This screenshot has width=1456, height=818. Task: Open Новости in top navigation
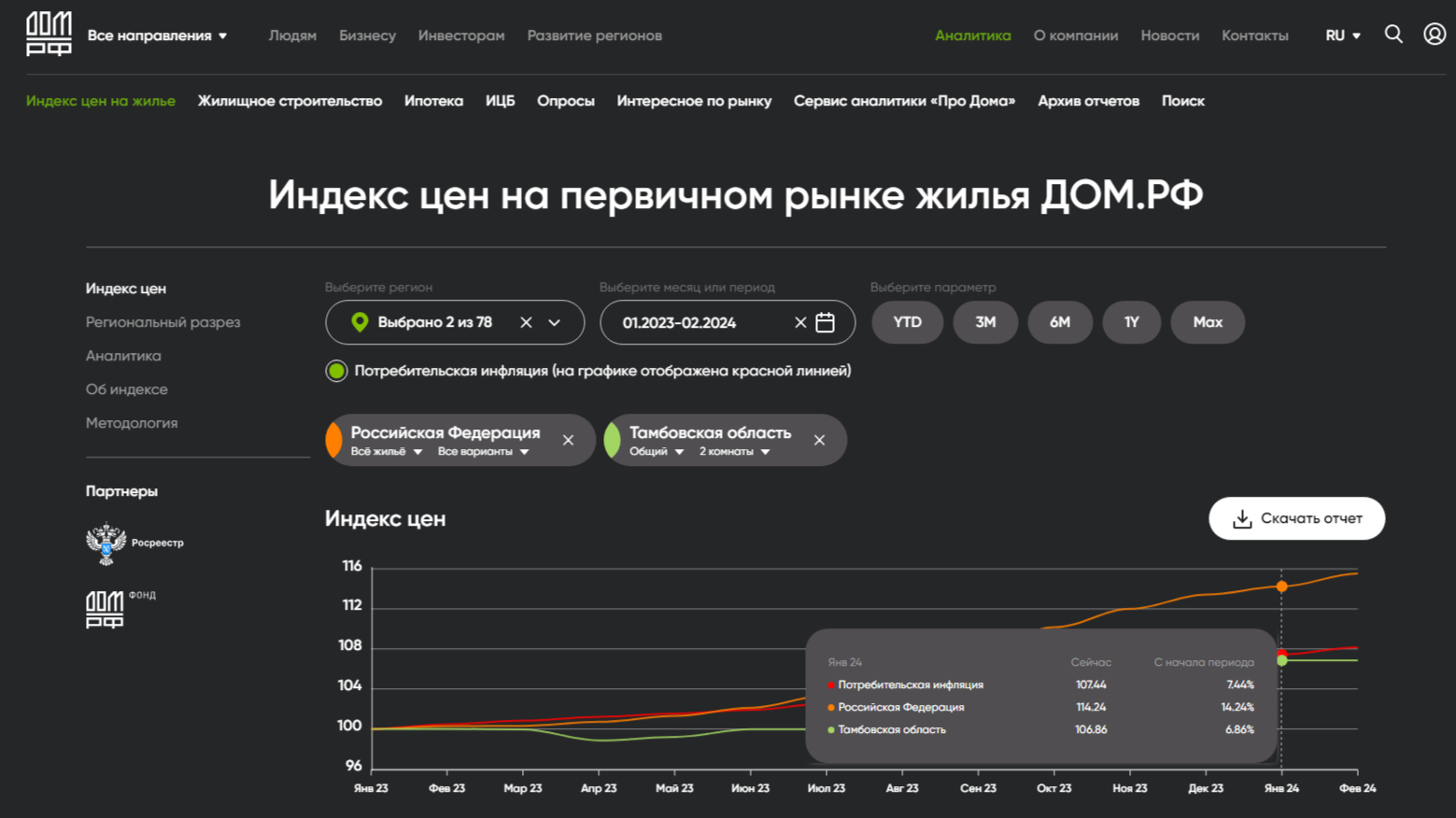[x=1170, y=35]
